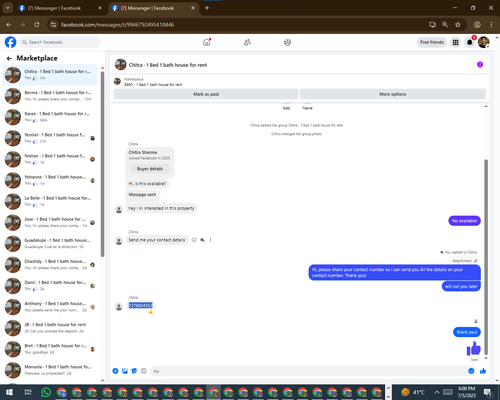Image resolution: width=500 pixels, height=400 pixels.
Task: Open the Manuela conversation
Action: tap(50, 370)
